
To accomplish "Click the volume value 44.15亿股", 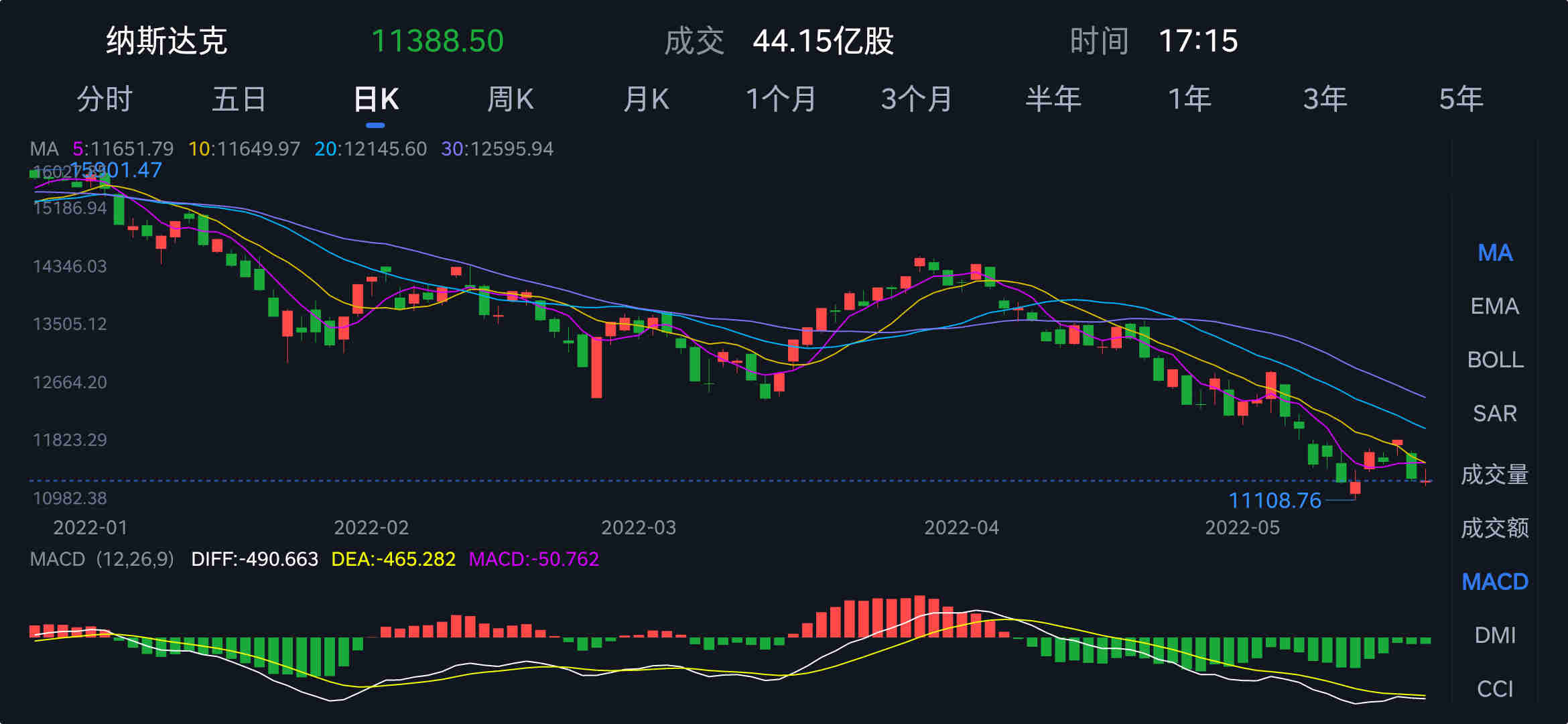I will [x=823, y=41].
